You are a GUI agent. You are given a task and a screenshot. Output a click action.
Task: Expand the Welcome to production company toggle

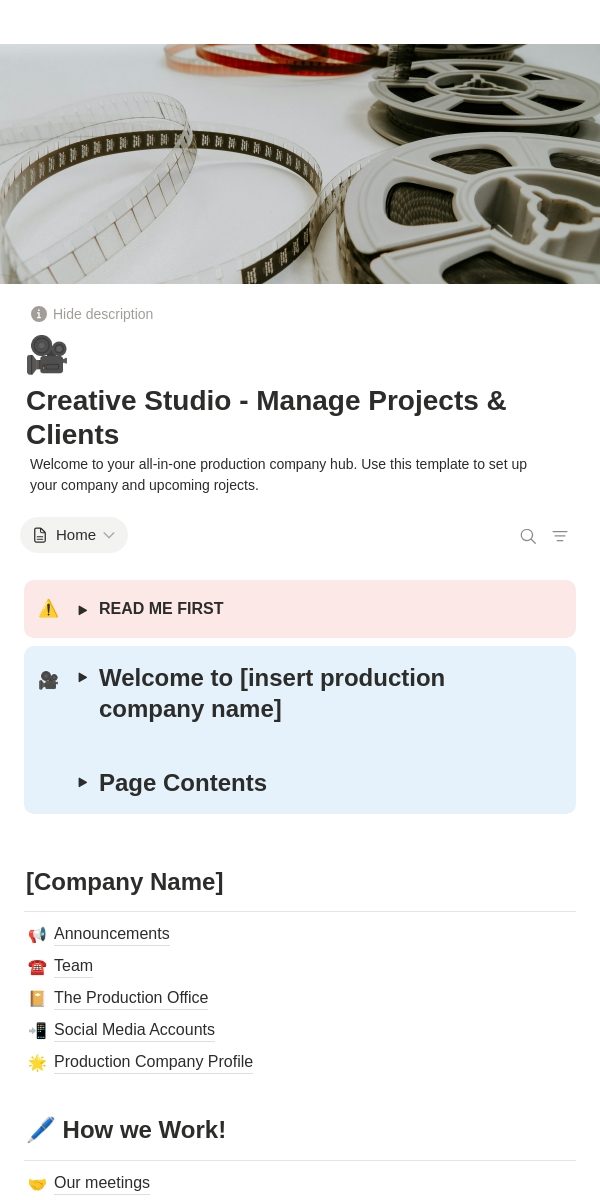(x=83, y=678)
